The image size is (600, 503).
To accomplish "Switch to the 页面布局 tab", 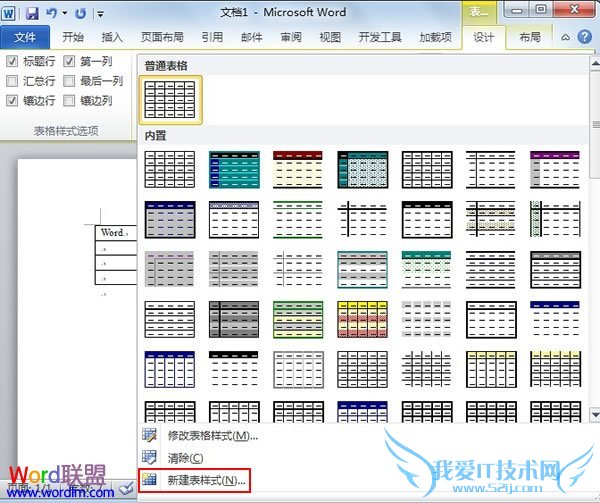I will pyautogui.click(x=162, y=37).
